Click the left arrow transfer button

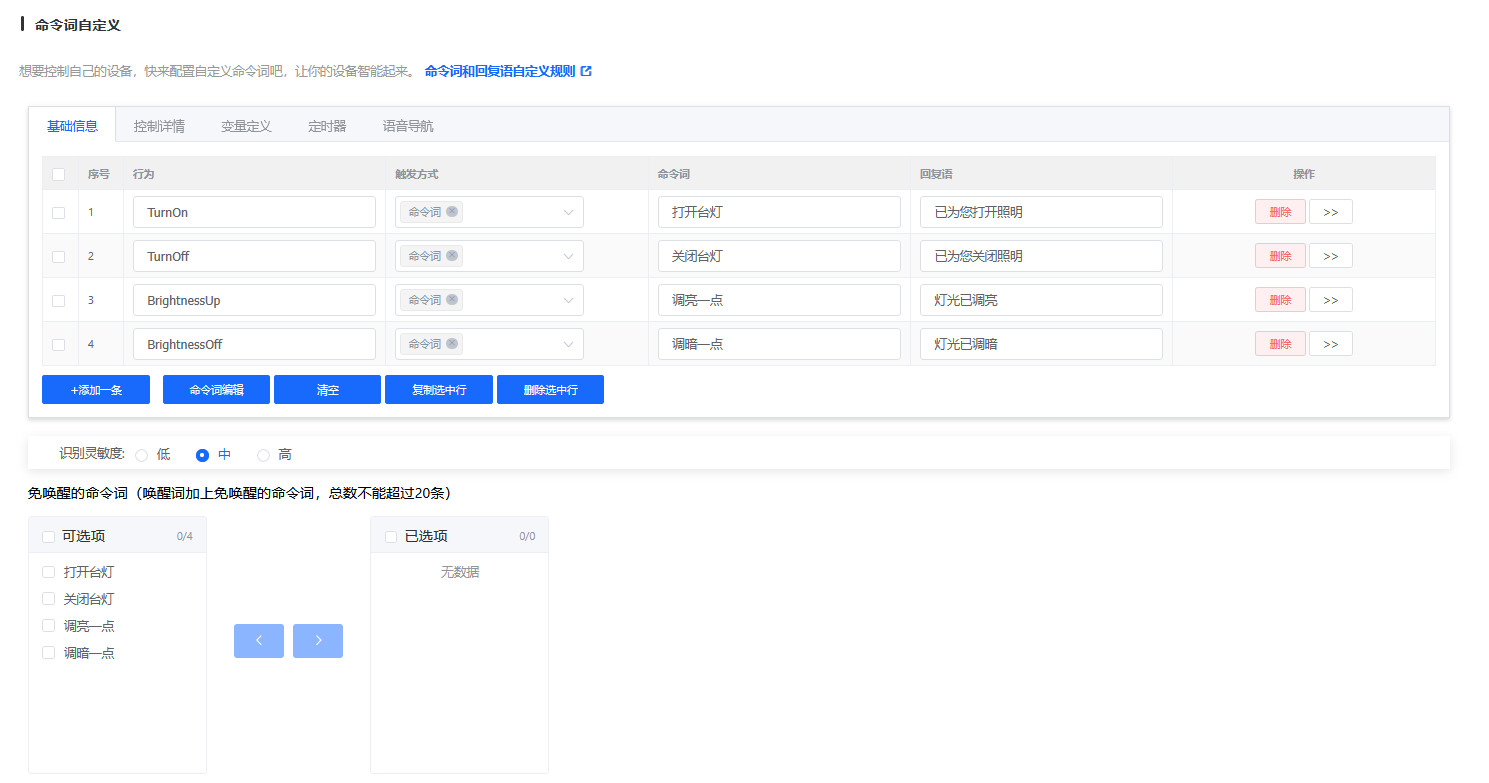259,641
